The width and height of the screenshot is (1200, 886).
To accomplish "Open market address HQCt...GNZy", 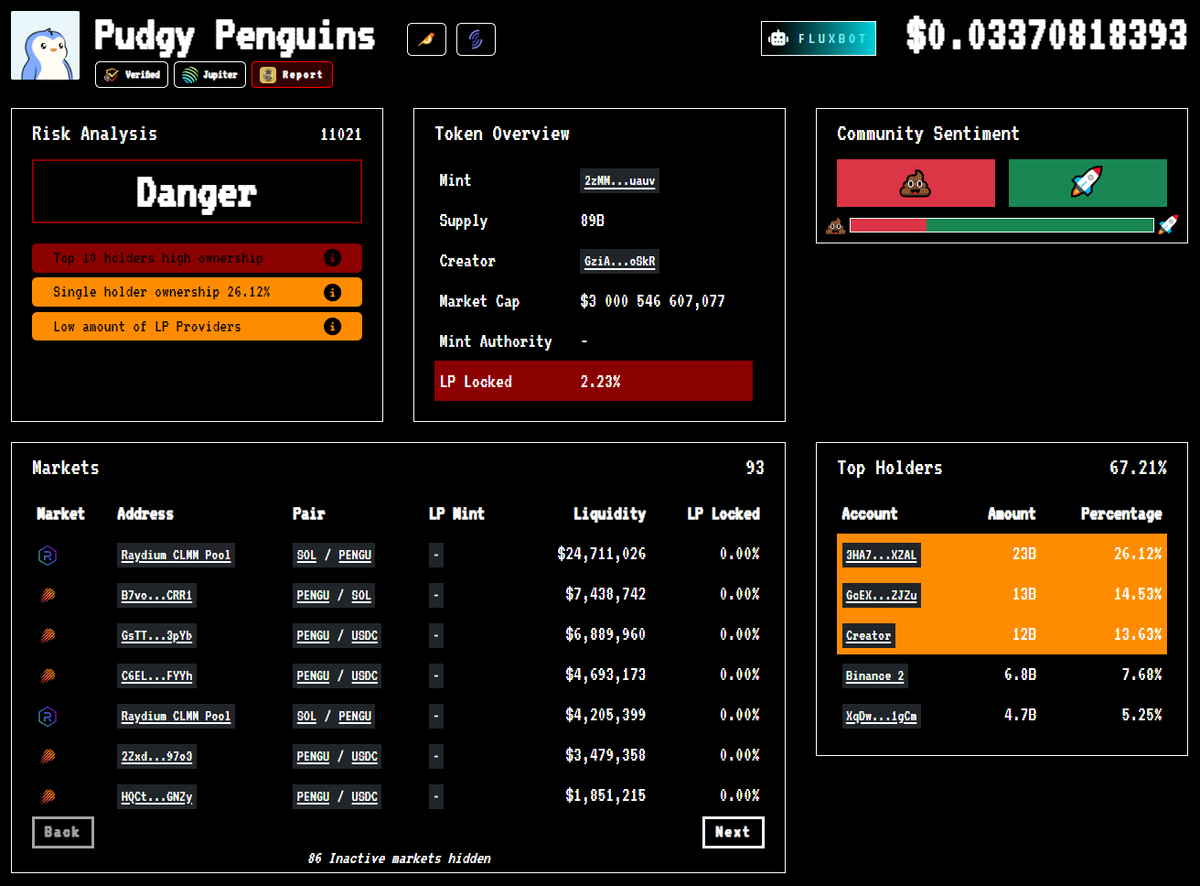I will (157, 797).
